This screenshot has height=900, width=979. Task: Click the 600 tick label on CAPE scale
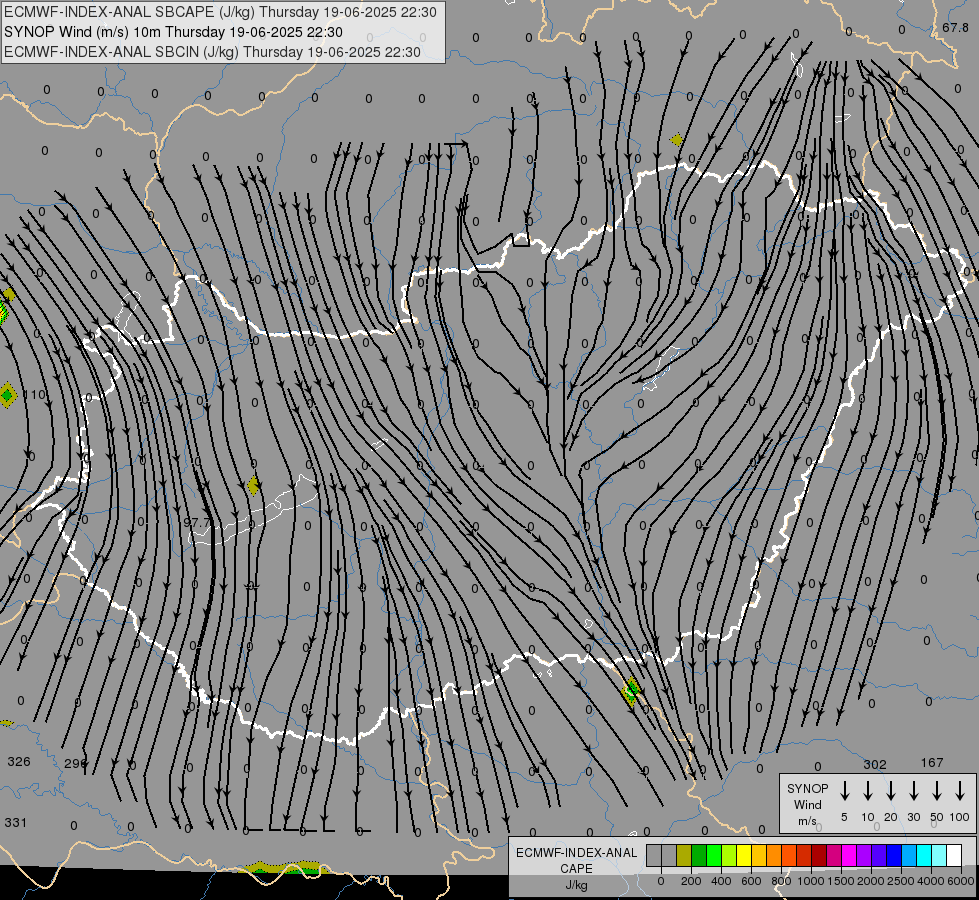pyautogui.click(x=751, y=881)
